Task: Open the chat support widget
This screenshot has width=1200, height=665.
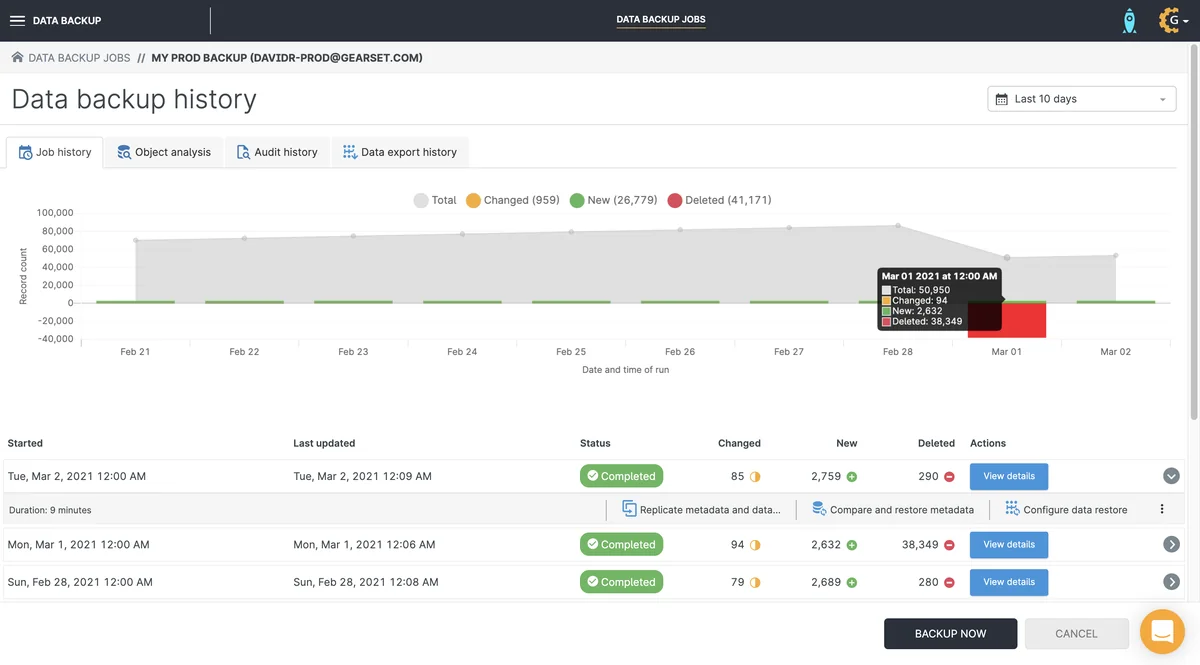Action: coord(1162,632)
